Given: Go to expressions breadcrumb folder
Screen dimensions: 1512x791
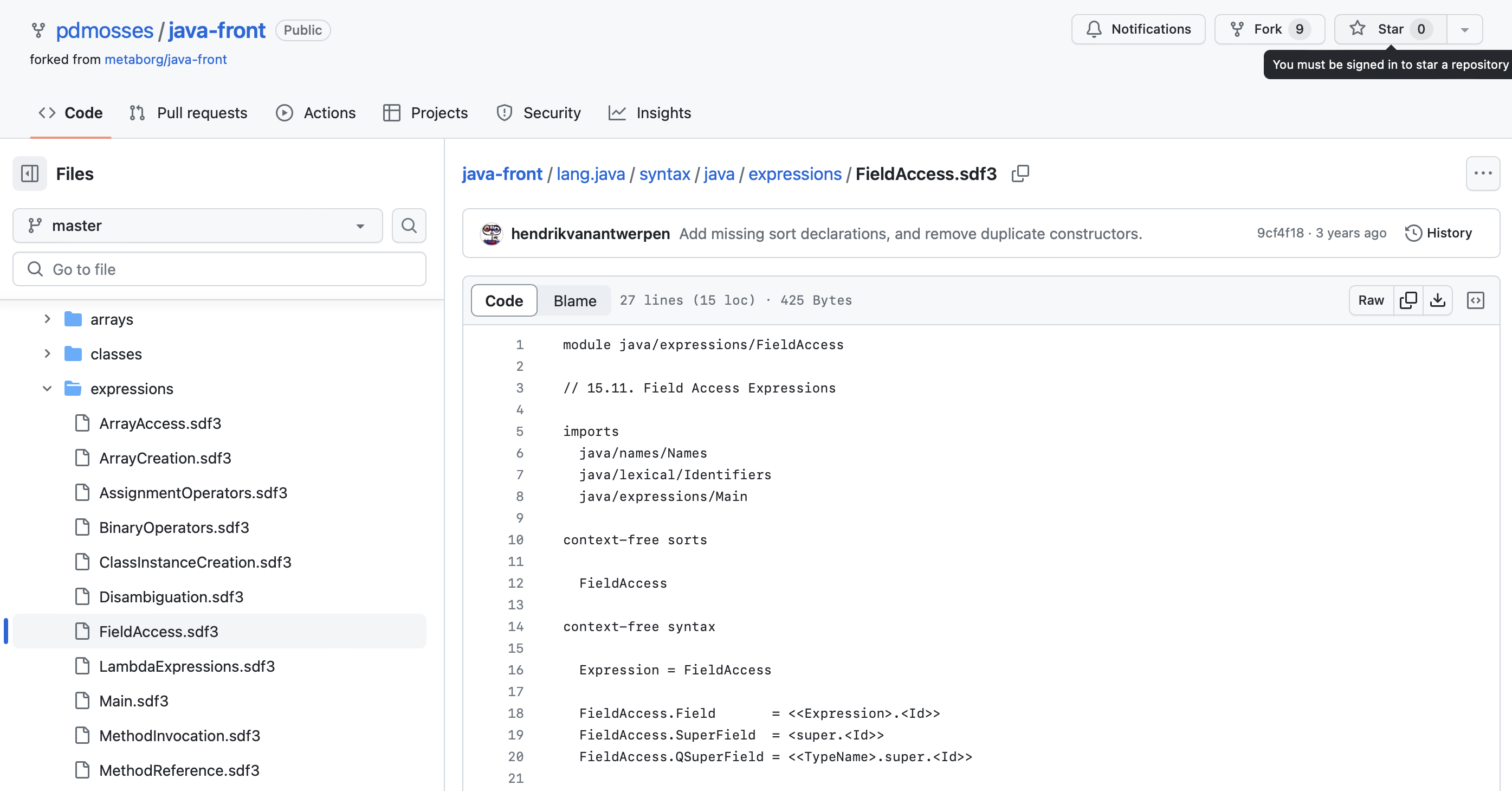Looking at the screenshot, I should pyautogui.click(x=794, y=174).
